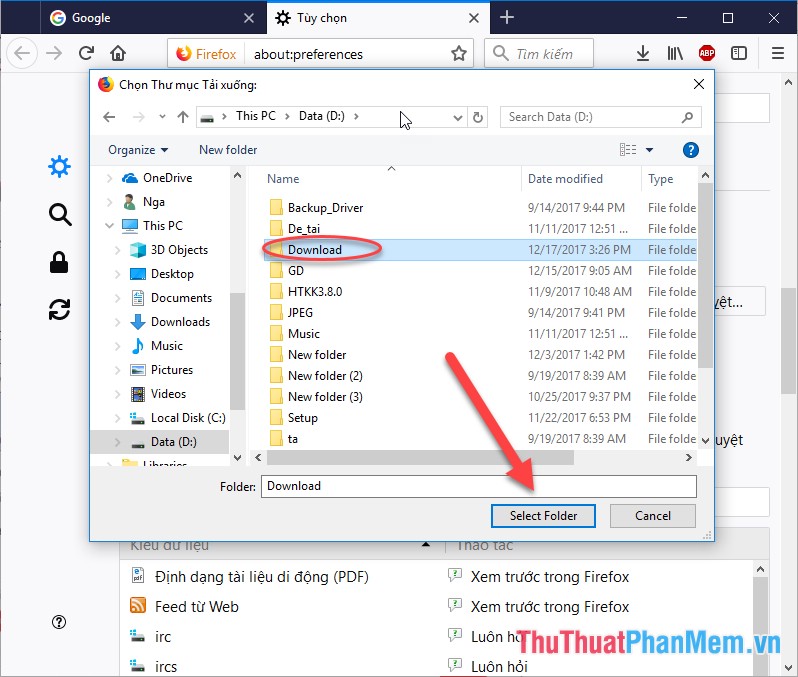Image resolution: width=798 pixels, height=677 pixels.
Task: Click the Feed từ Web row
Action: coord(437,606)
